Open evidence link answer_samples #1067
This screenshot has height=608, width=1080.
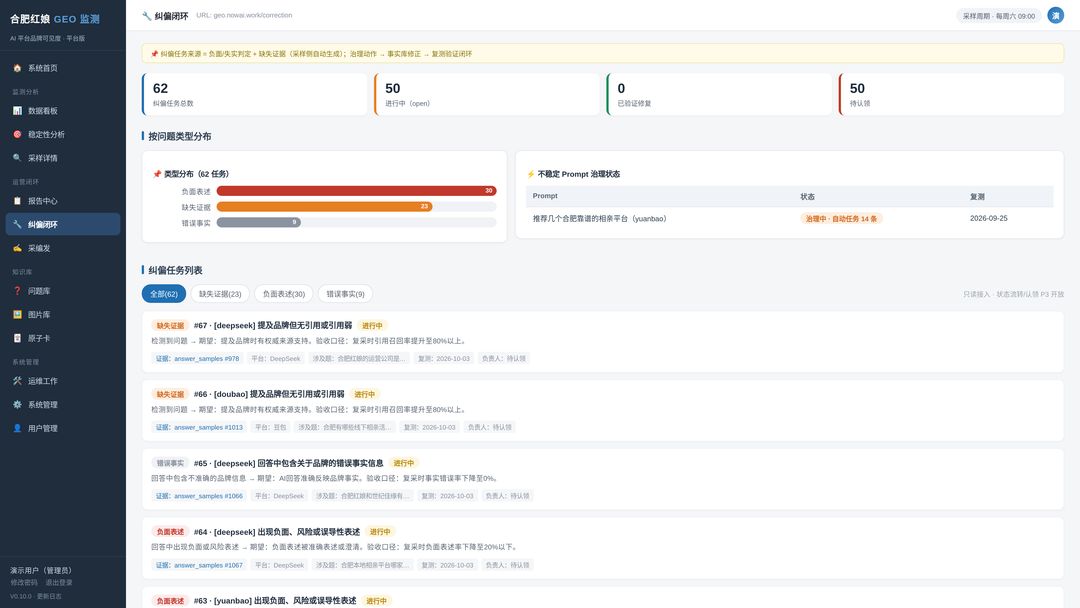click(199, 565)
